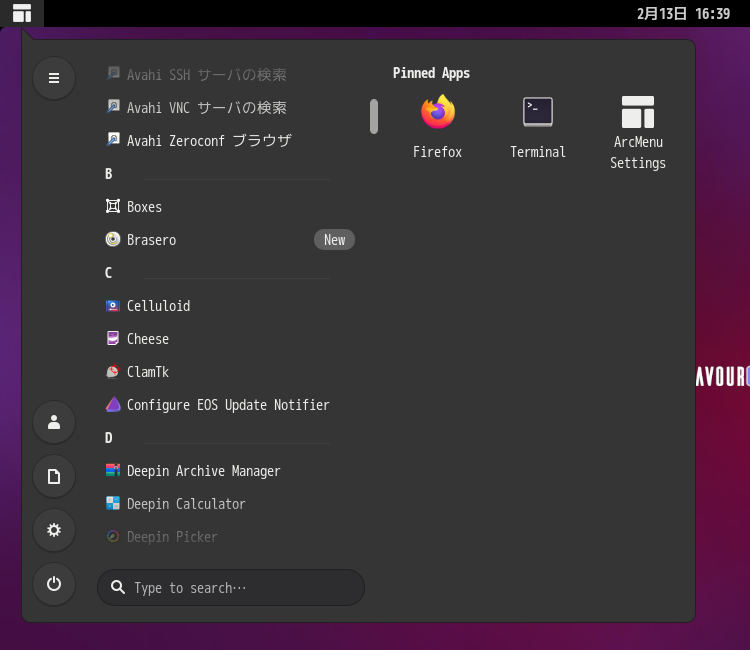
Task: Launch Cheese from the app list
Action: click(x=230, y=339)
